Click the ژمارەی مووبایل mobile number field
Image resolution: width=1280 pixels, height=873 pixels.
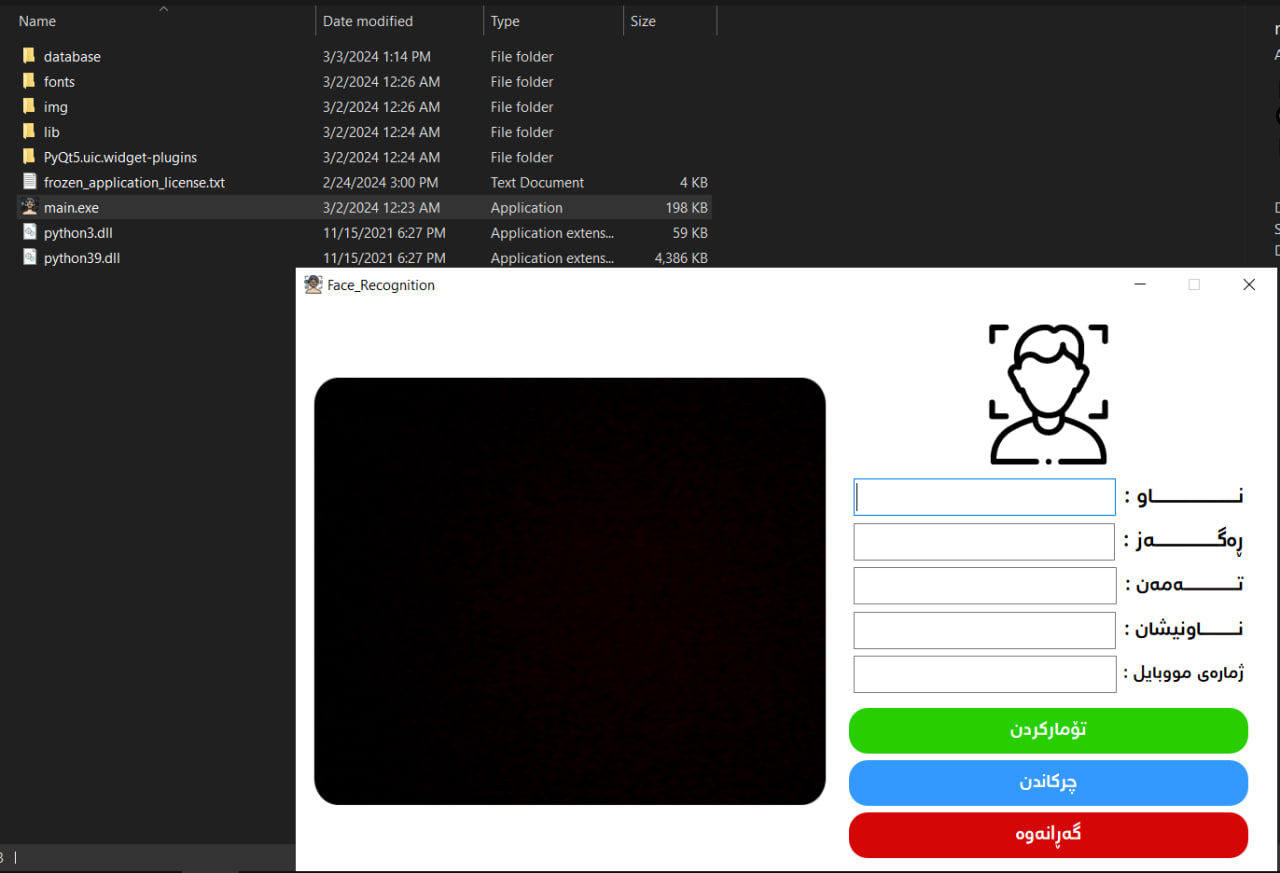pyautogui.click(x=984, y=674)
